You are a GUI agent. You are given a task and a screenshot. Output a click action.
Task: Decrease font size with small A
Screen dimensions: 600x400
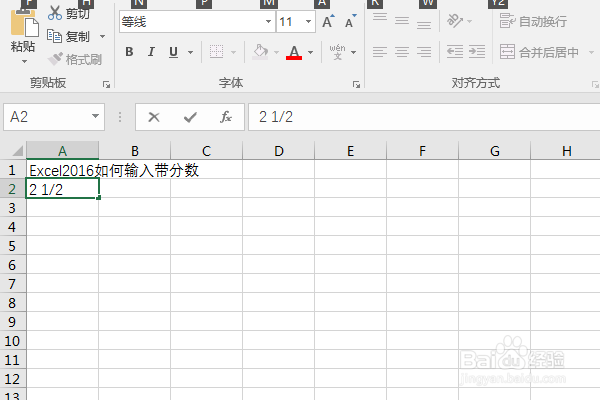[x=350, y=21]
